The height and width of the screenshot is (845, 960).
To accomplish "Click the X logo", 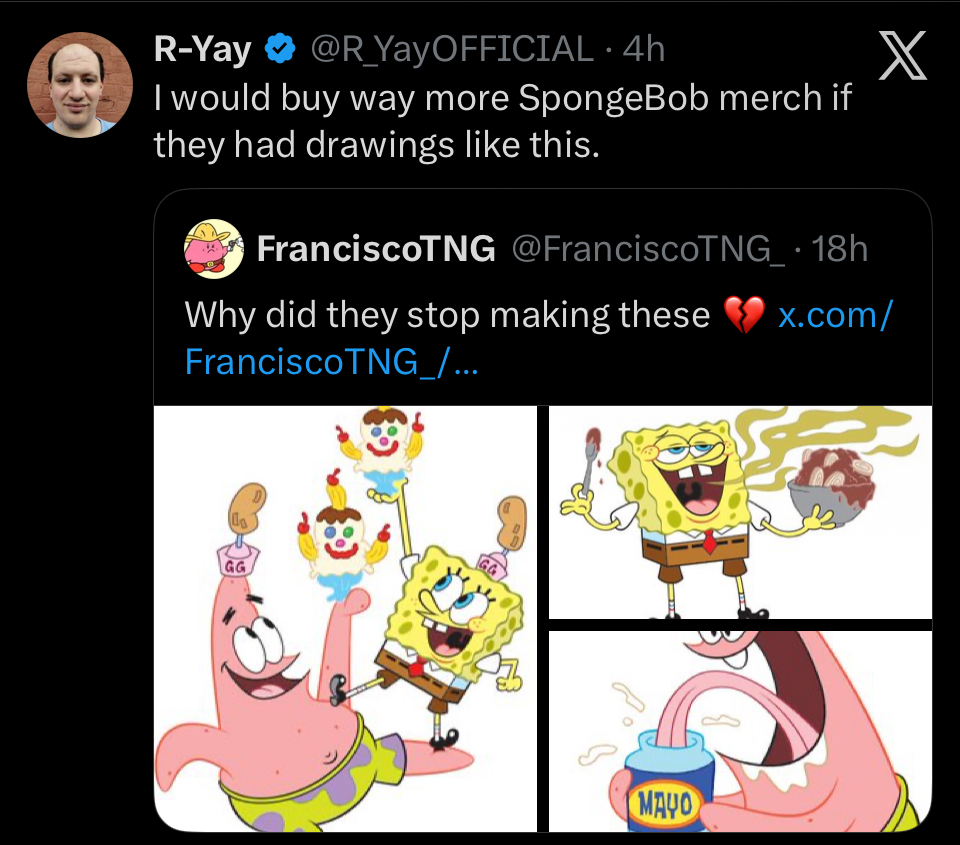I will 901,56.
